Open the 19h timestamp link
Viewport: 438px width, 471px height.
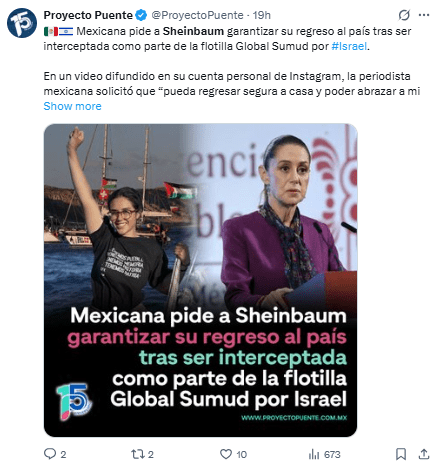[x=261, y=15]
